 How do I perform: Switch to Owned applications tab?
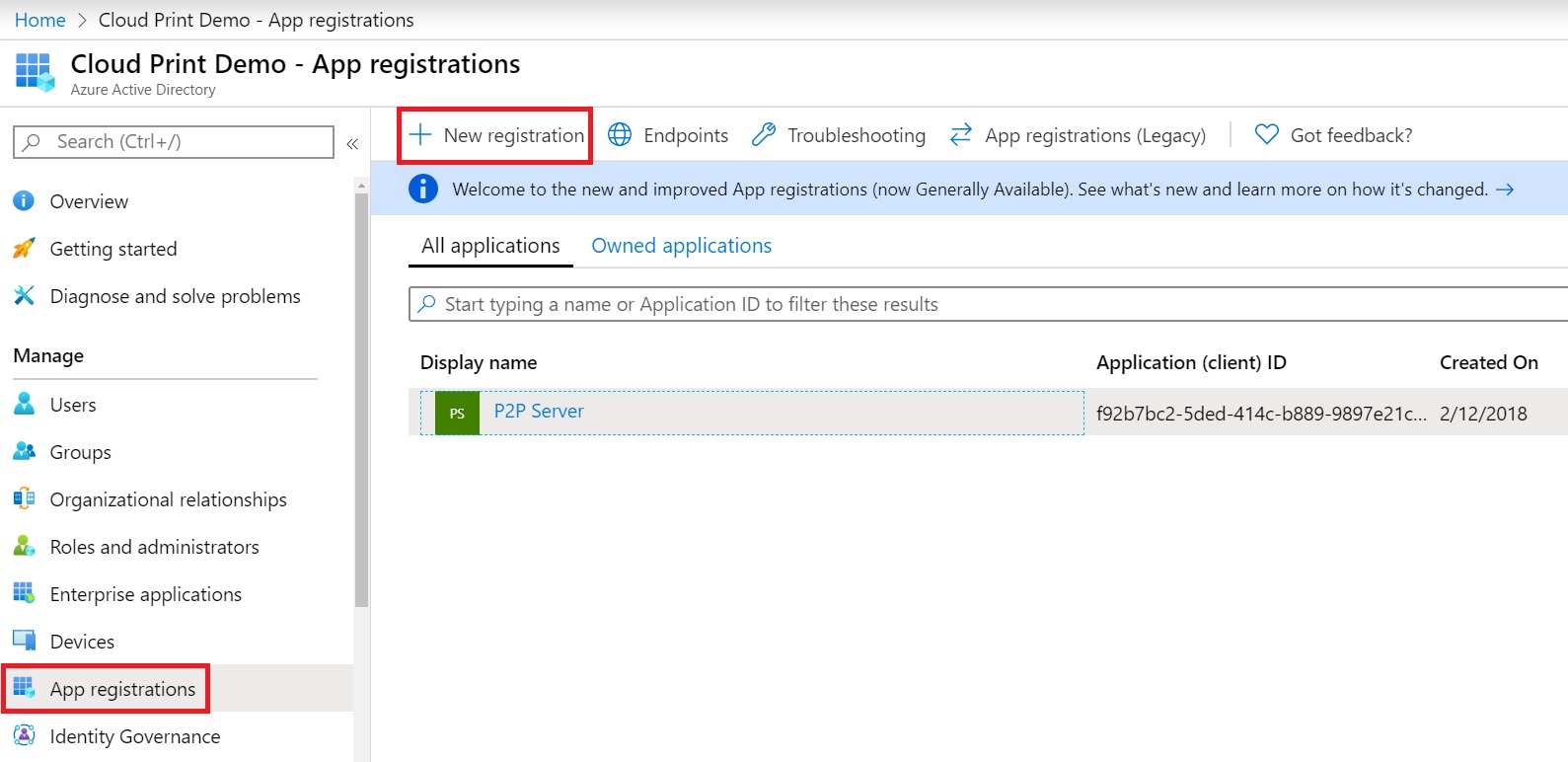coord(682,246)
